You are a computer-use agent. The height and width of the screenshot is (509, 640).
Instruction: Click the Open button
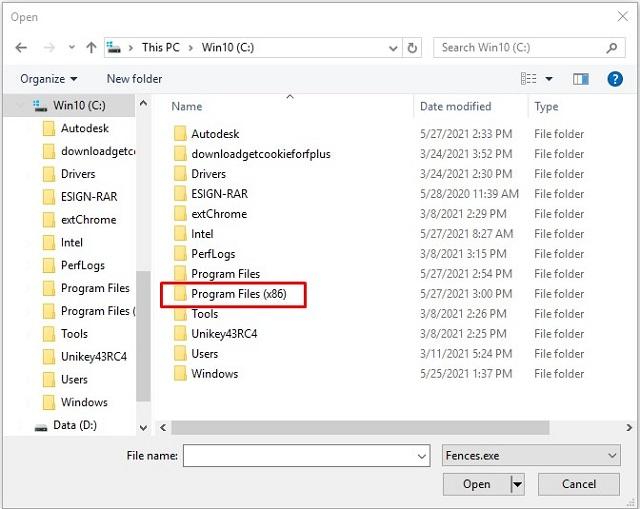(x=476, y=484)
